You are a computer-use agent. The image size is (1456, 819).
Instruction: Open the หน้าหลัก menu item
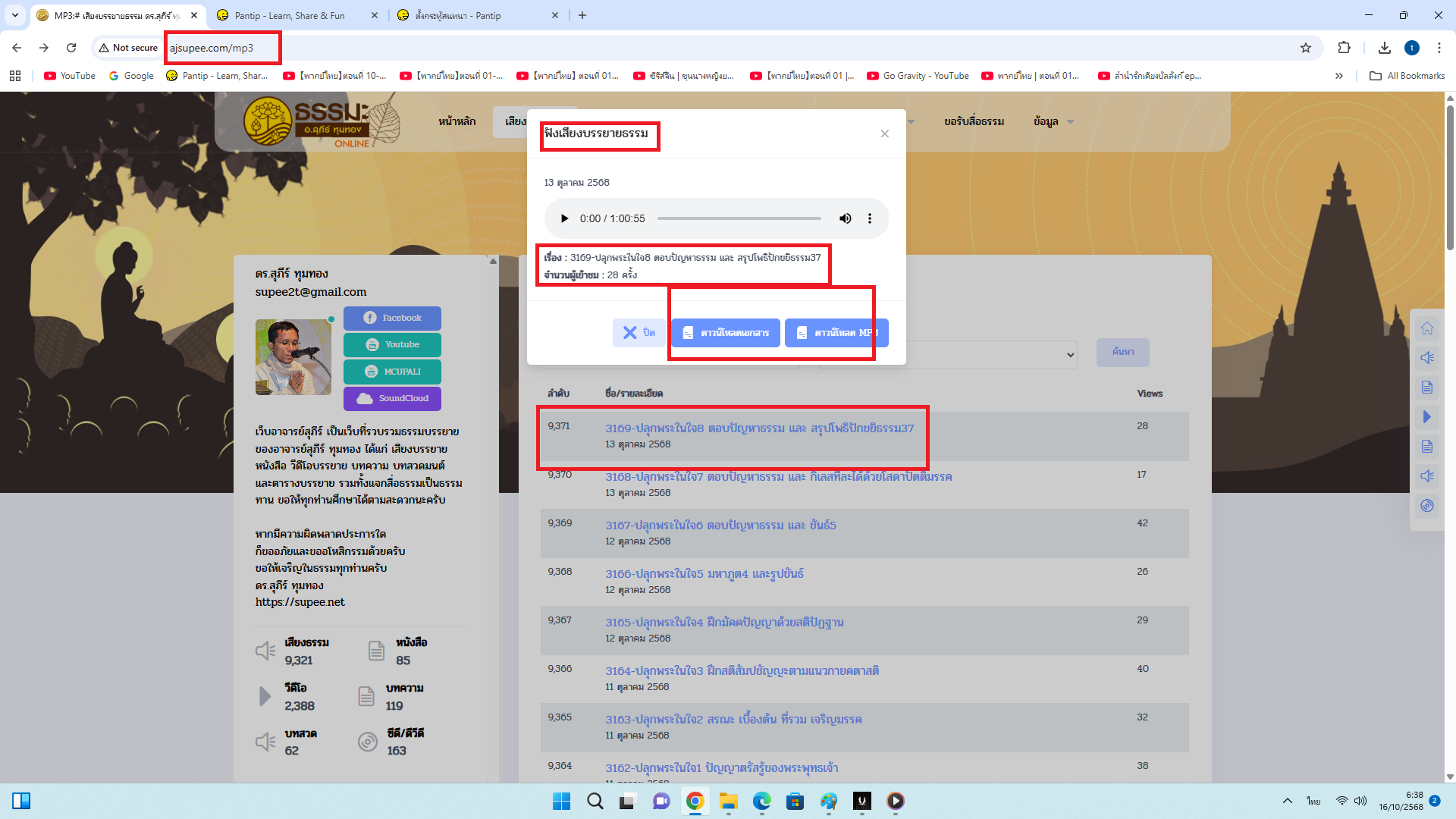(x=457, y=121)
